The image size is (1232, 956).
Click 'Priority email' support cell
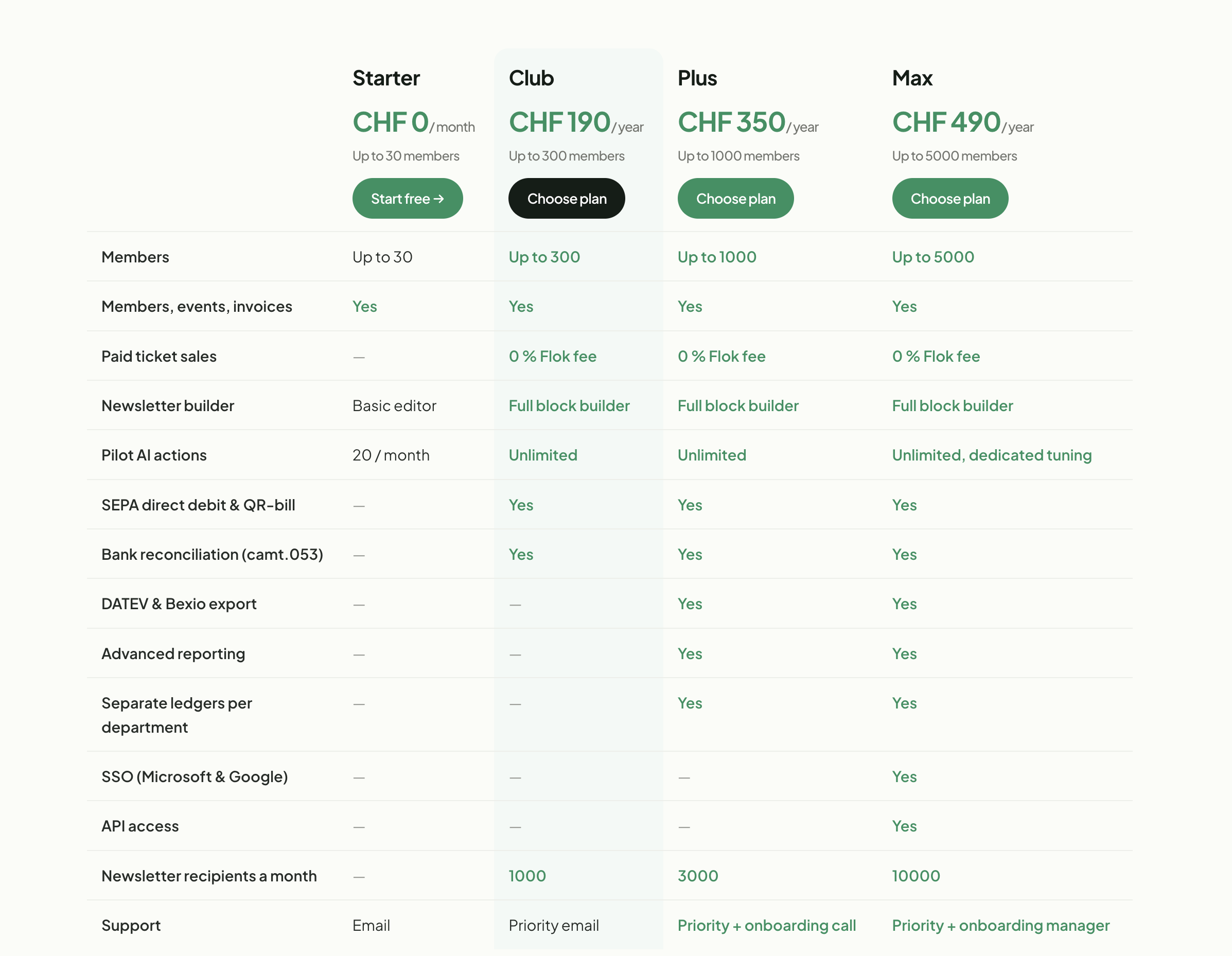tap(553, 926)
